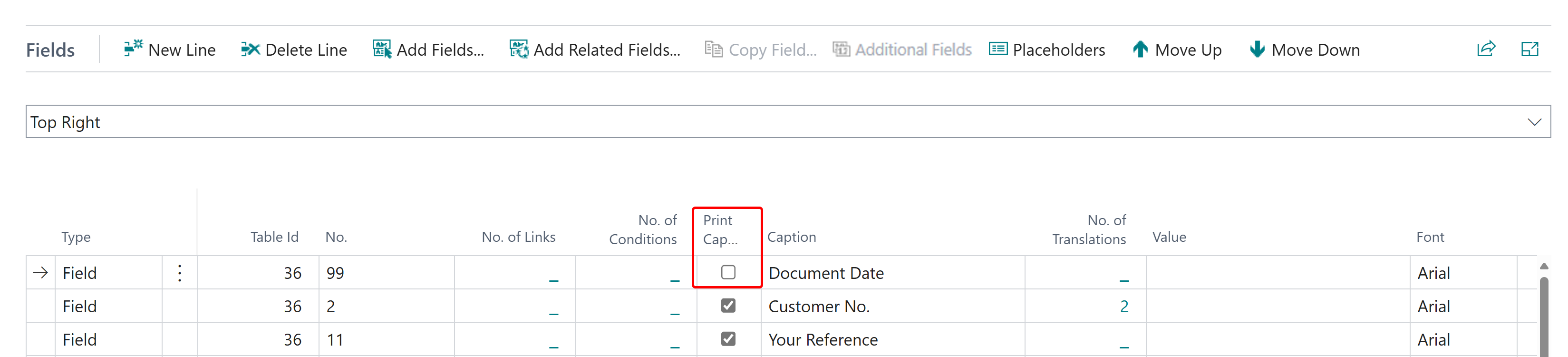The width and height of the screenshot is (1568, 357).
Task: Click the Move Down arrow icon
Action: click(1256, 50)
